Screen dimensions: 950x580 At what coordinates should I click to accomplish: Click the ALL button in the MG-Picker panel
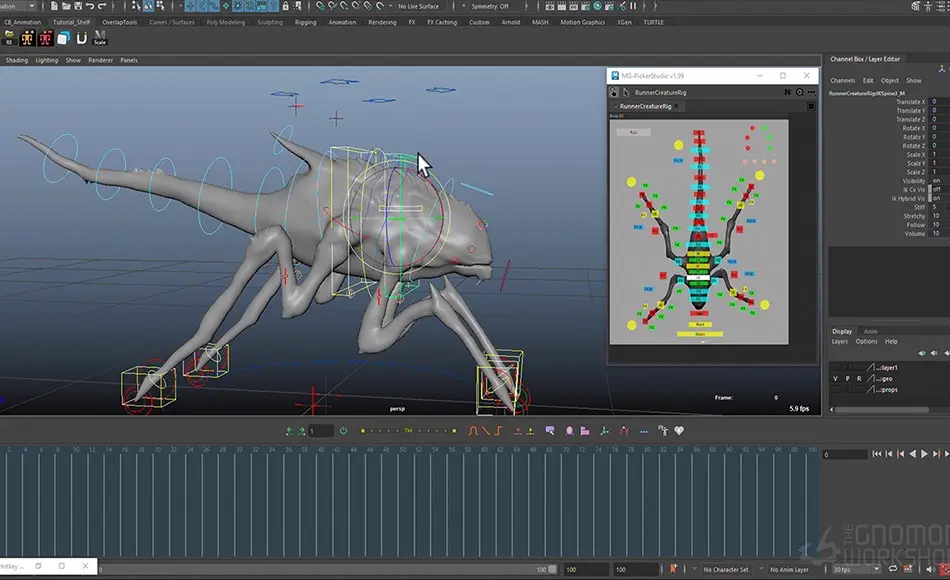634,132
